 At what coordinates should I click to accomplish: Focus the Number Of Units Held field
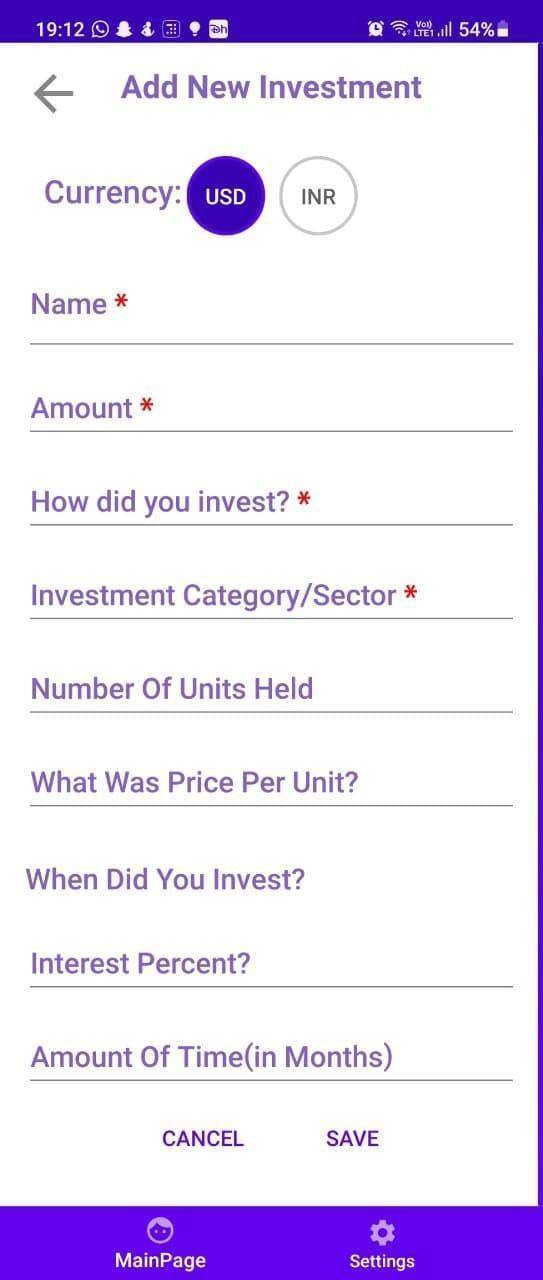[271, 688]
